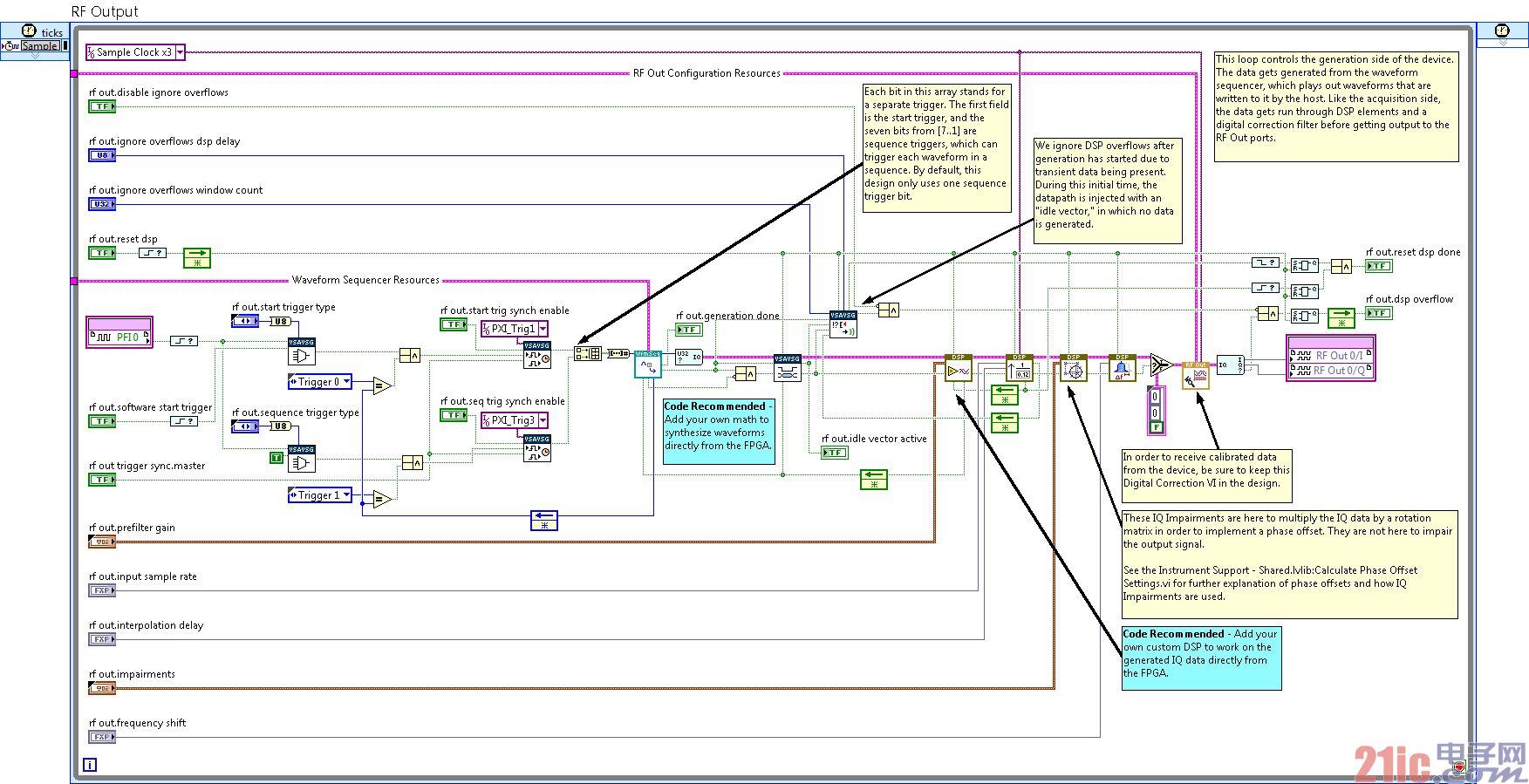Click the PFI 0 I/O node
The image size is (1529, 784).
(x=119, y=332)
